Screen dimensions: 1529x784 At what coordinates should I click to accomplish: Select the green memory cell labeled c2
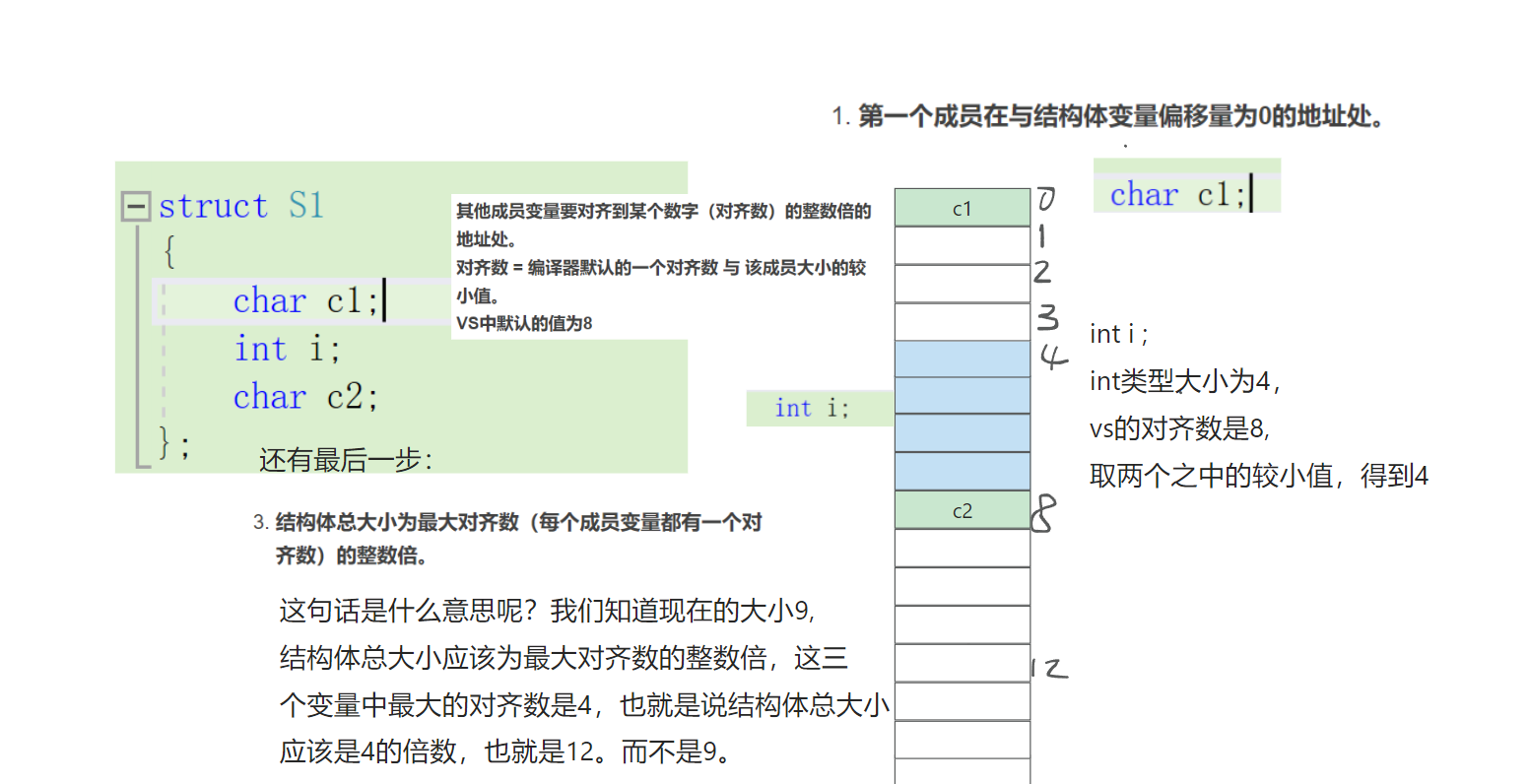[963, 510]
